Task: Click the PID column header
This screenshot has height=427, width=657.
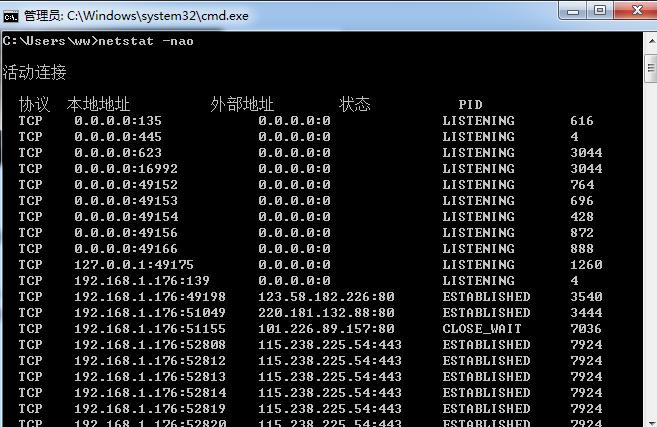Action: click(x=470, y=105)
